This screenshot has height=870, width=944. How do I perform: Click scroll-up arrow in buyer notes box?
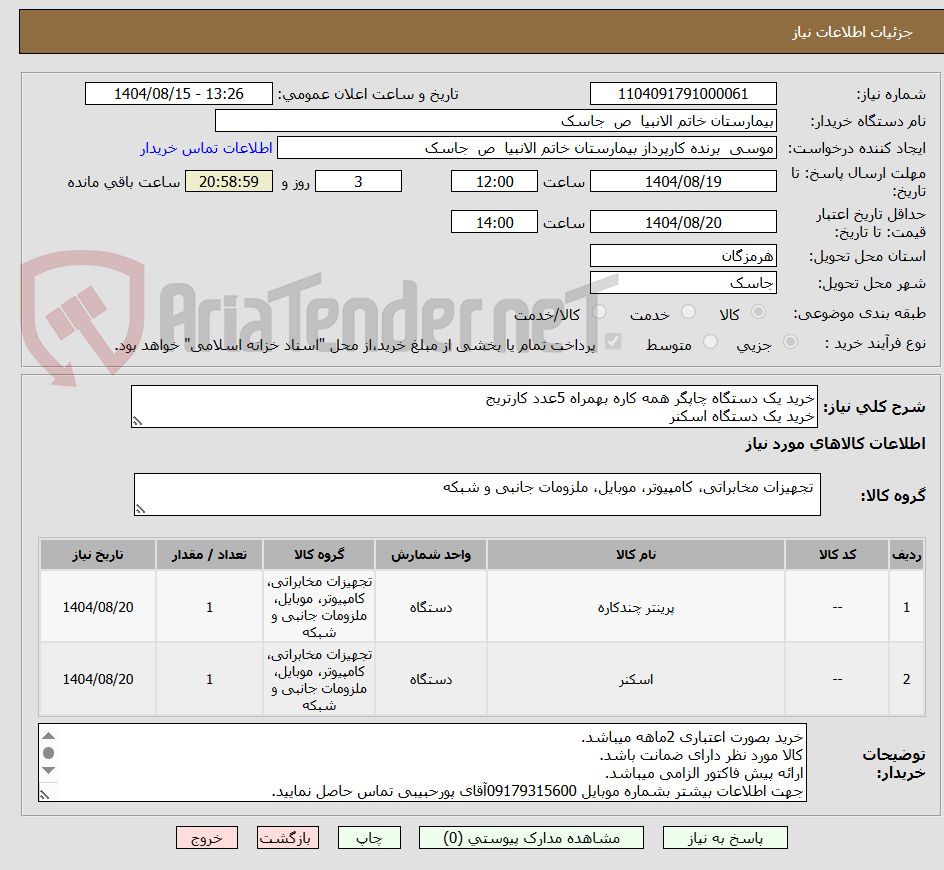[x=49, y=736]
